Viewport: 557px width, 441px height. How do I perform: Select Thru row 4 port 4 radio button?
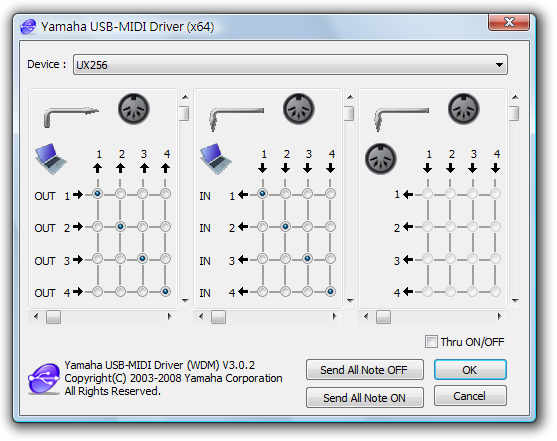point(495,292)
